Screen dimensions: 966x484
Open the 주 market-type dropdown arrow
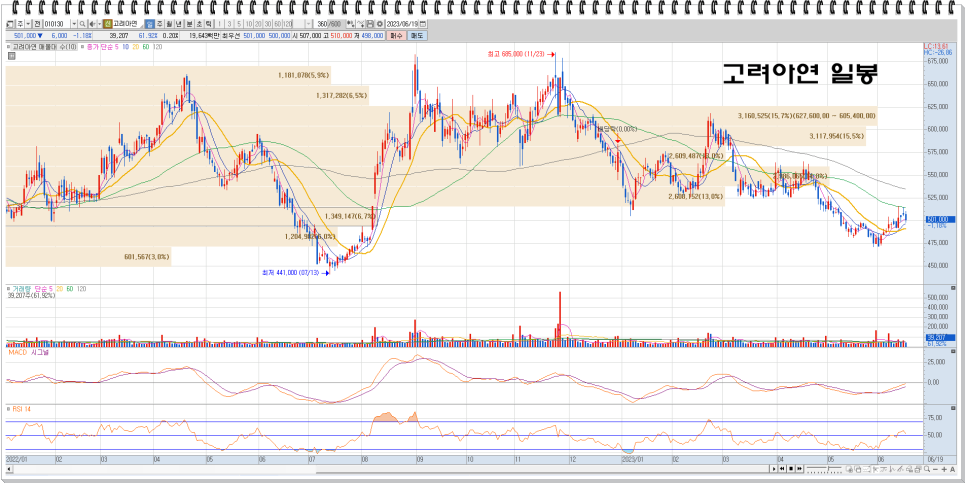28,24
